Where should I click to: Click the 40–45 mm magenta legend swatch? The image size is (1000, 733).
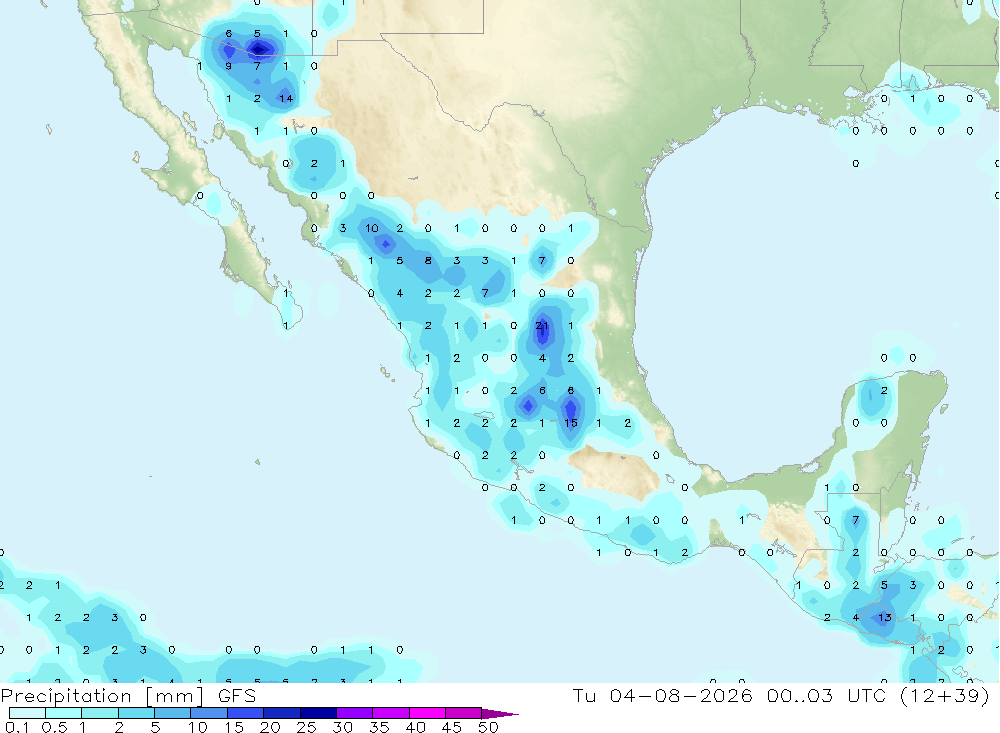coord(427,713)
